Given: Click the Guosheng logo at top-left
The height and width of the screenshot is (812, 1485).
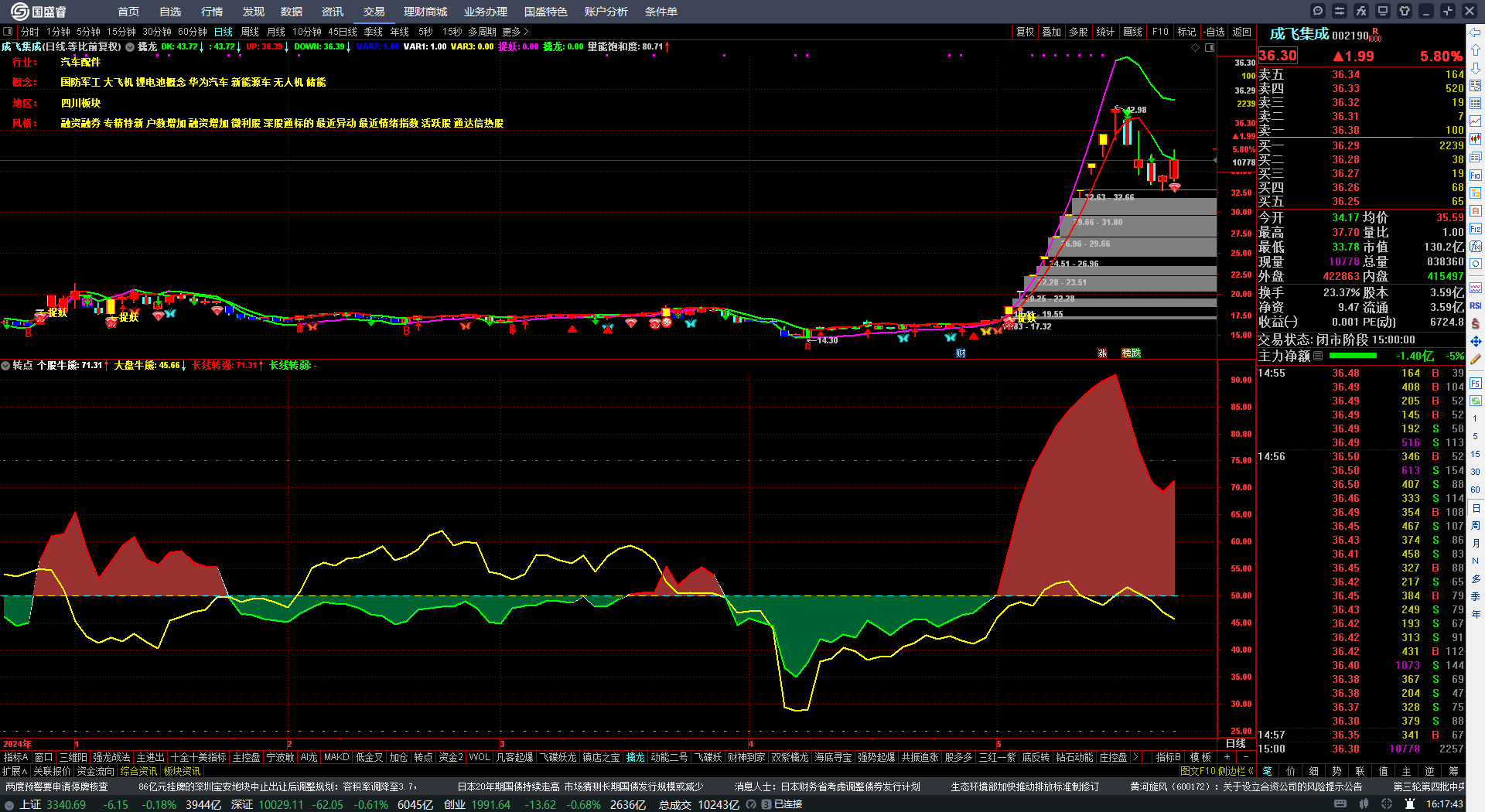Looking at the screenshot, I should click(x=39, y=12).
